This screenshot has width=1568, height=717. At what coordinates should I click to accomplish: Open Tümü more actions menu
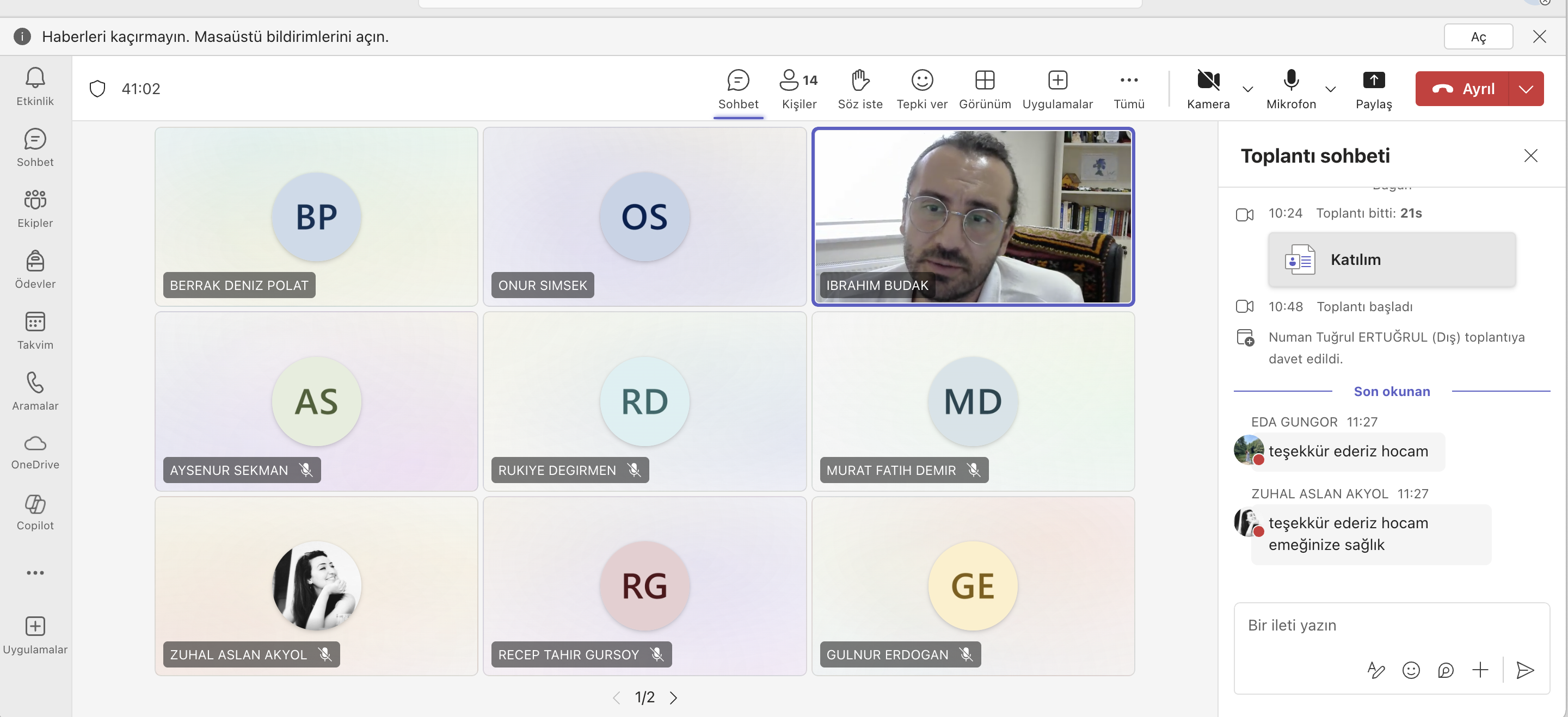[x=1129, y=89]
